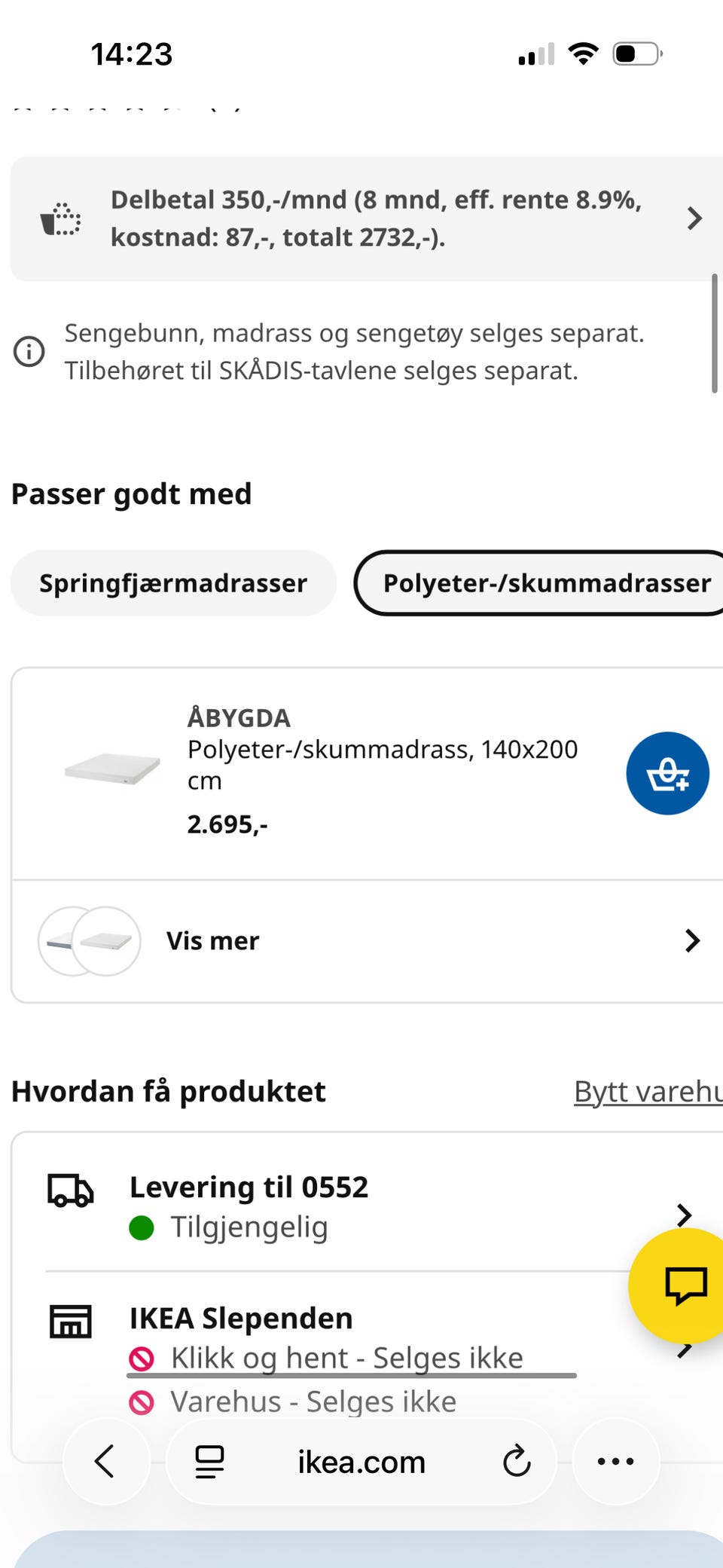Expand Delbetal payment details chevron

click(x=694, y=219)
